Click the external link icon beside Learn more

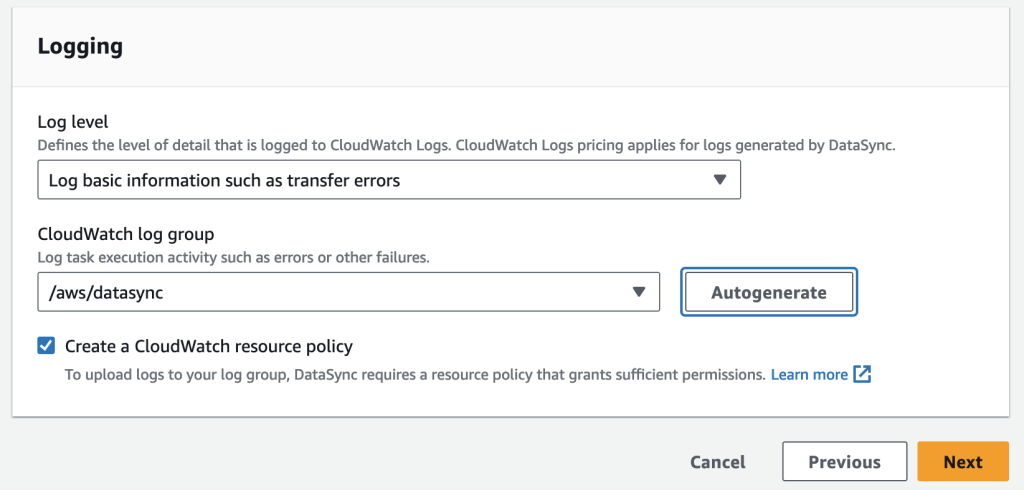pyautogui.click(x=862, y=375)
